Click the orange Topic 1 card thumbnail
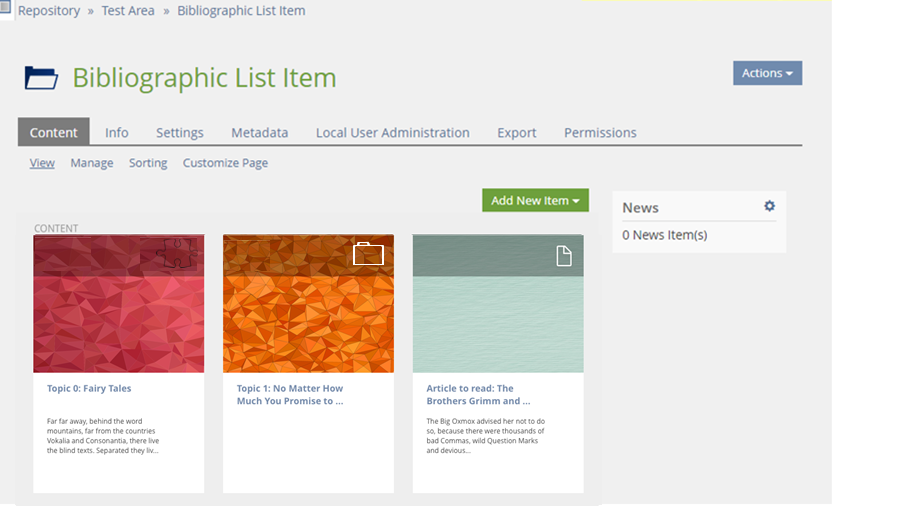The height and width of the screenshot is (506, 902). tap(308, 310)
